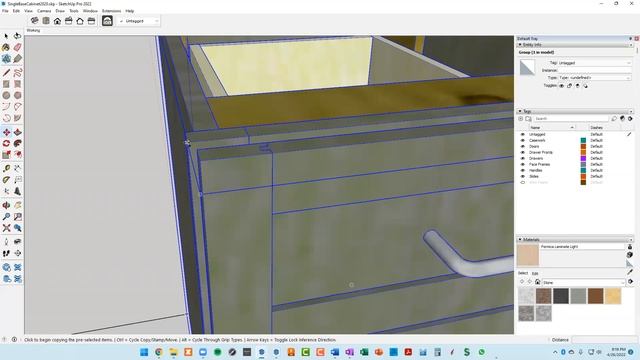Click the Dashes column header
Viewport: 640px width, 360px height.
[x=596, y=128]
